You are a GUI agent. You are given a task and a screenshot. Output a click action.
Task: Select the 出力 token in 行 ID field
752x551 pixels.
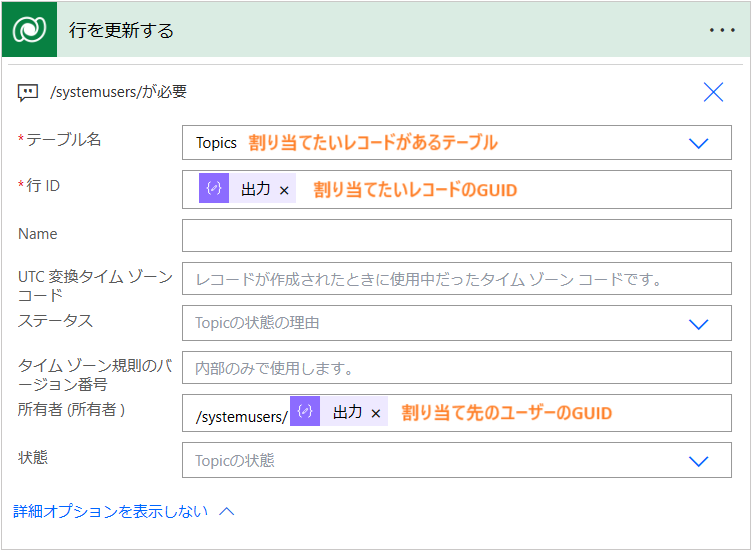click(255, 189)
